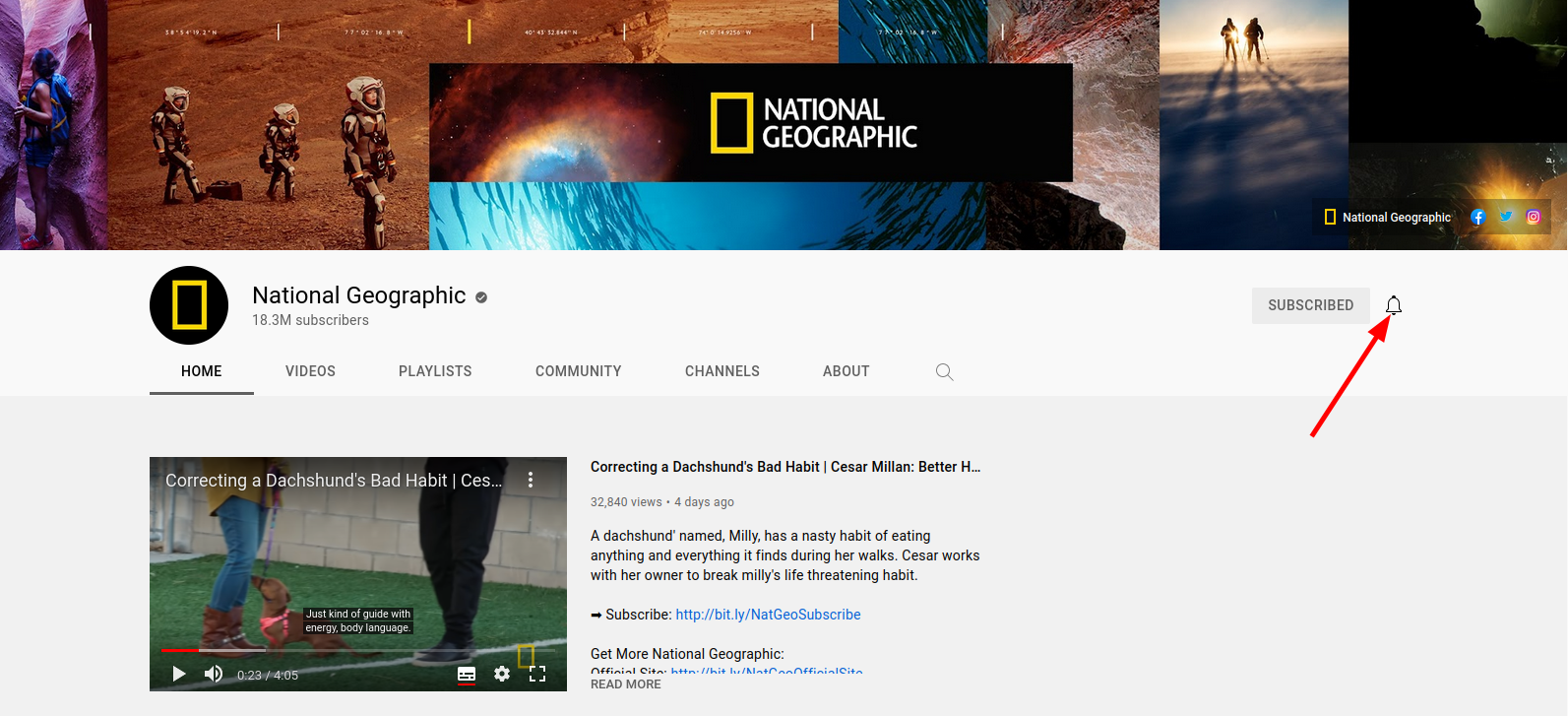Open the Twitter link in banner
Screen dimensions: 1568x716
pyautogui.click(x=1505, y=217)
